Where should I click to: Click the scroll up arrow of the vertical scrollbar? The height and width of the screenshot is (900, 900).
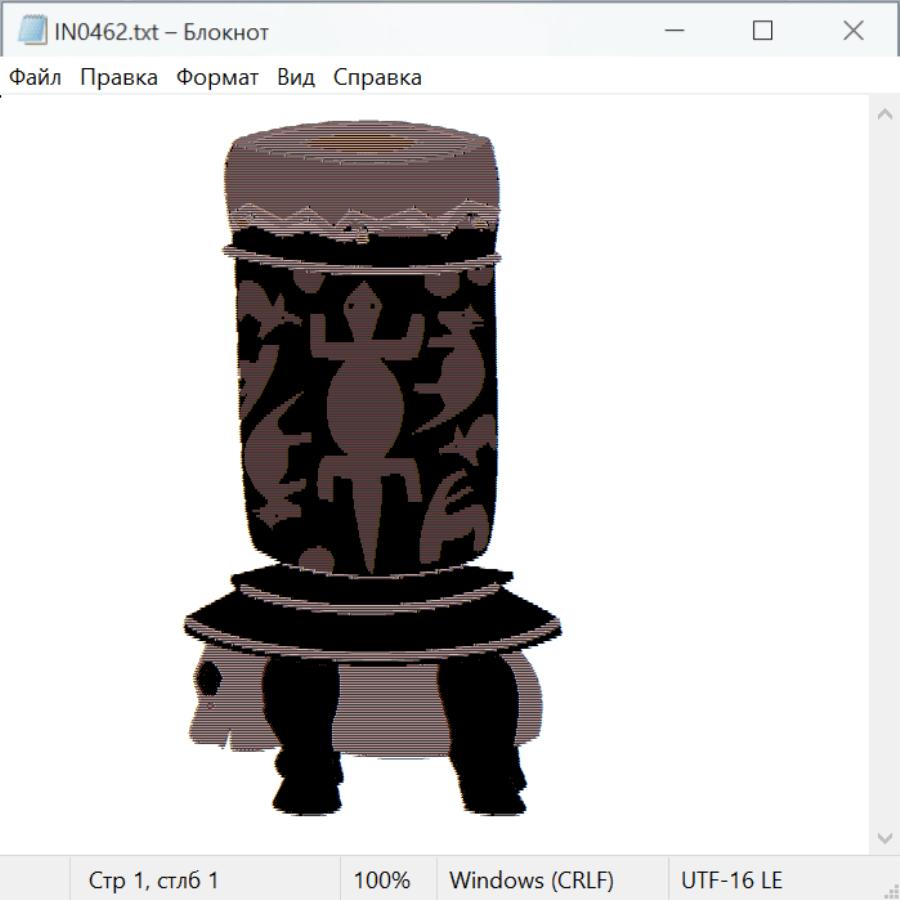click(884, 115)
